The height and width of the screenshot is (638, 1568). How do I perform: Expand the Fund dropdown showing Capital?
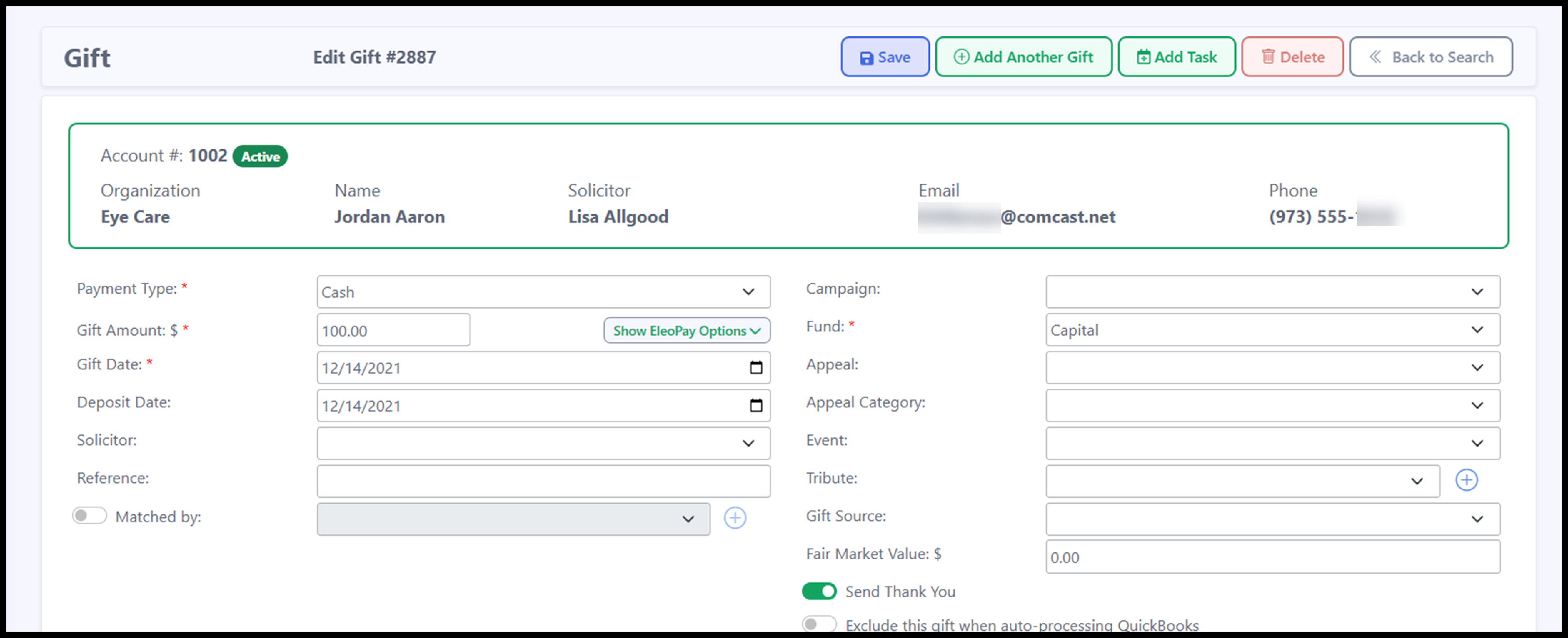coord(1272,330)
